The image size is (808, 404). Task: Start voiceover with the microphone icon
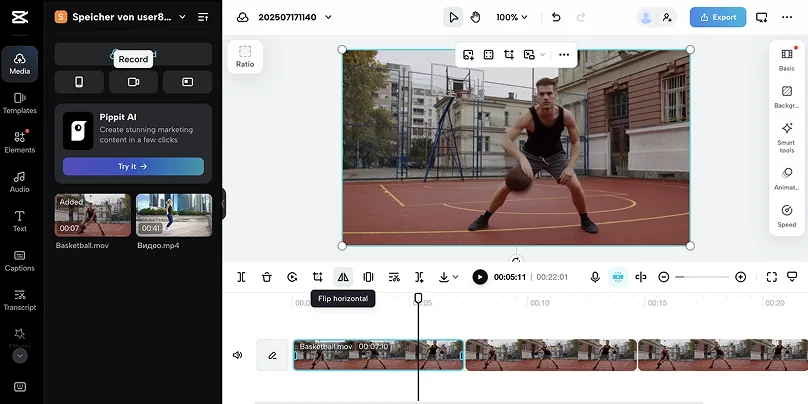(x=595, y=277)
